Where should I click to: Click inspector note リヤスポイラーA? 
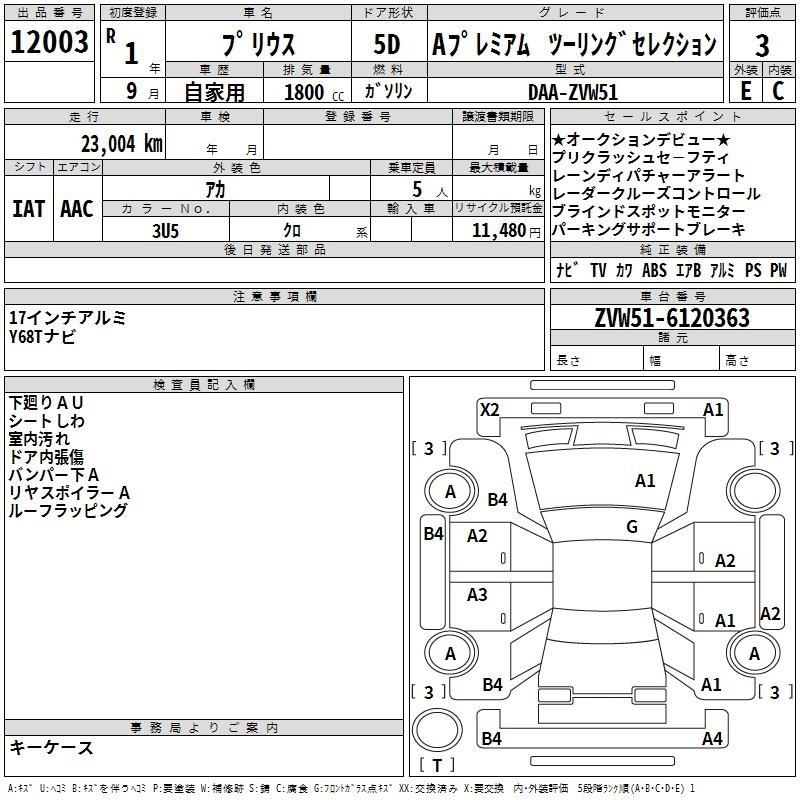point(69,492)
